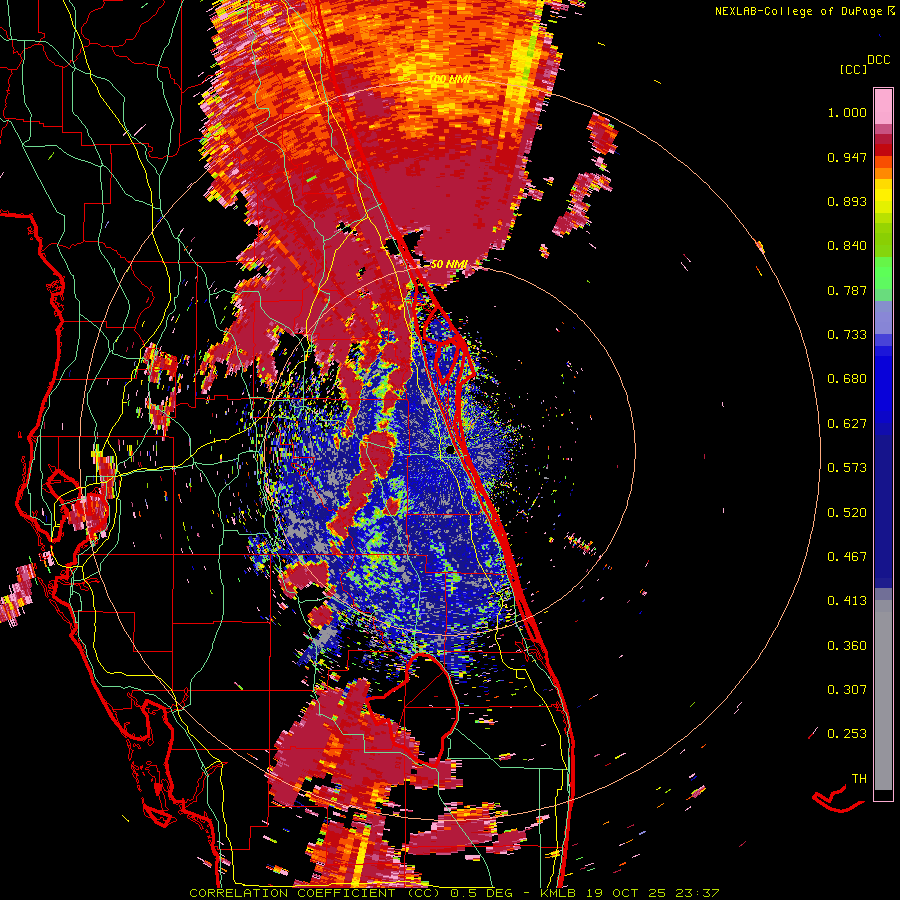Image resolution: width=900 pixels, height=900 pixels.
Task: Click the 50 NMI range ring label
Action: coord(449,264)
